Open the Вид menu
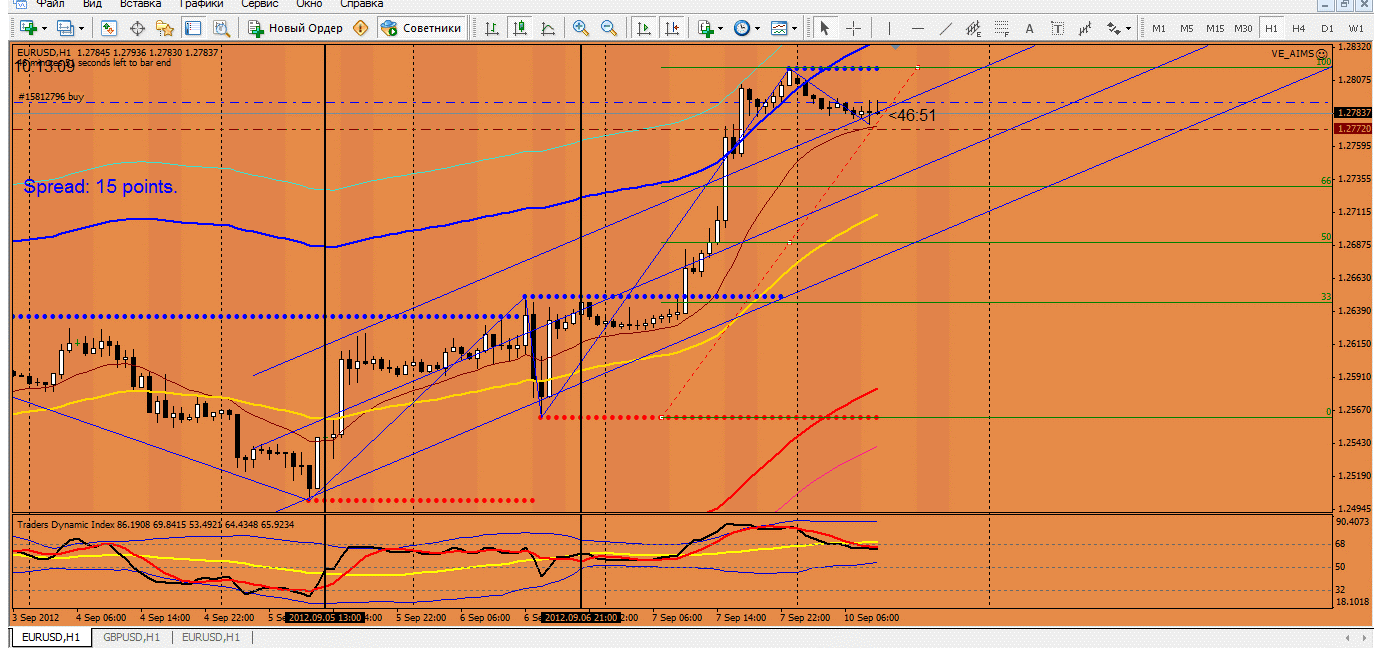The width and height of the screenshot is (1382, 649). coord(92,4)
